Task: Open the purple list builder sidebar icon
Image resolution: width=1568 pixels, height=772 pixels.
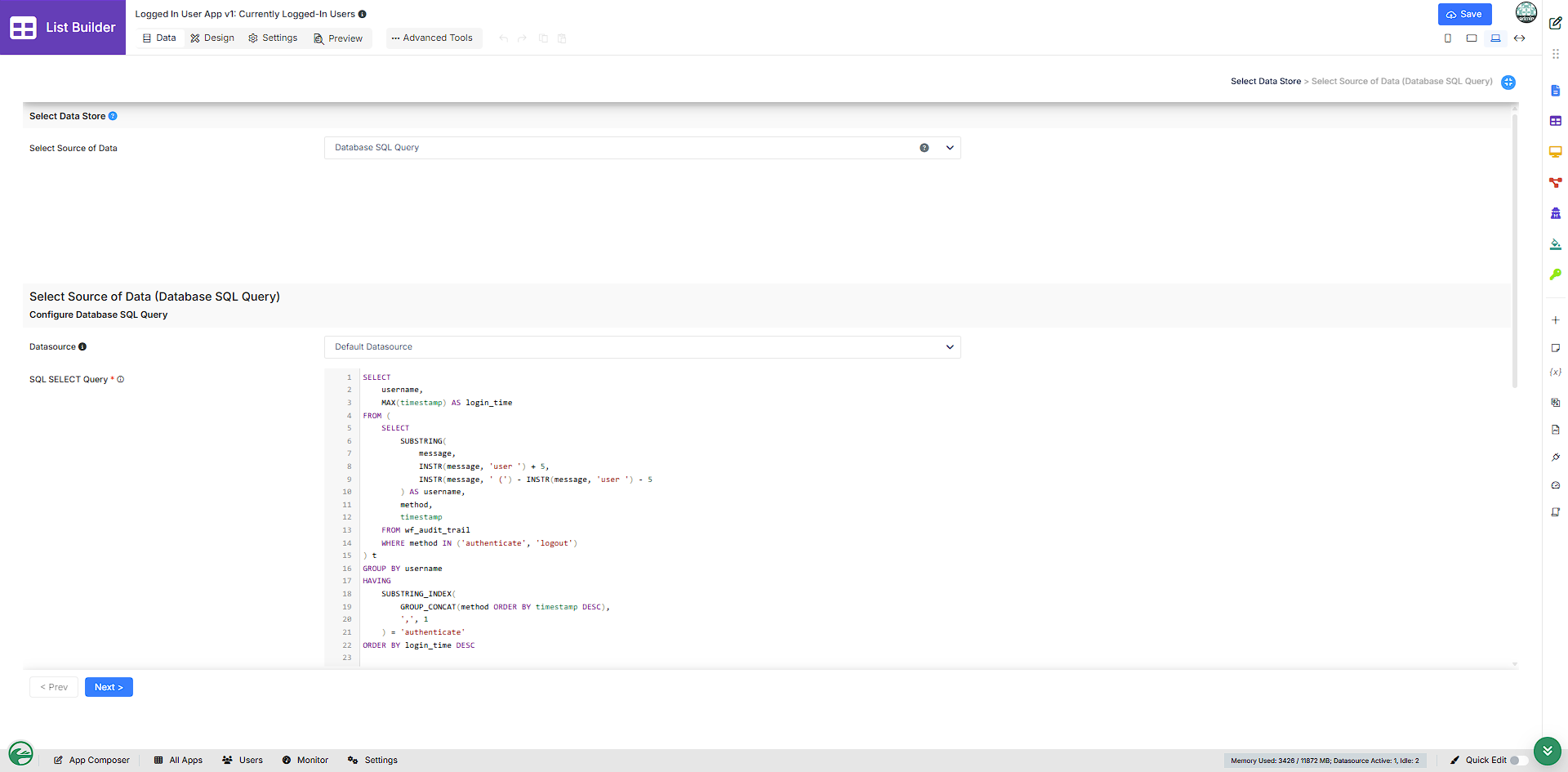Action: pyautogui.click(x=1555, y=121)
